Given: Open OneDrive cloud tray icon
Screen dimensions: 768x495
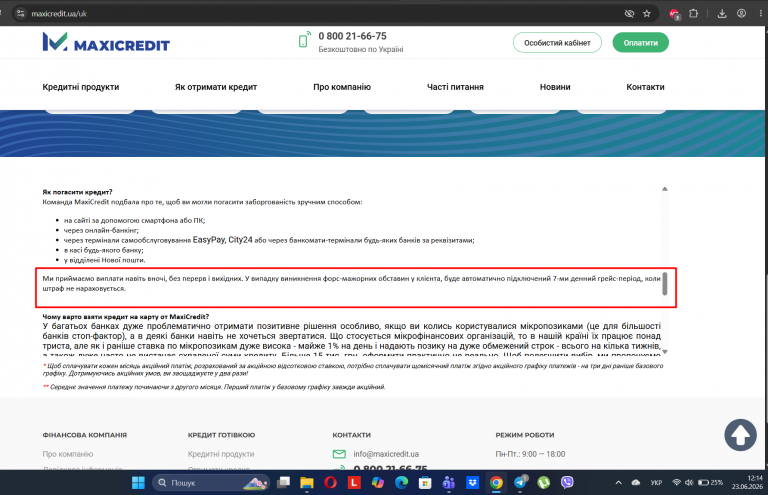Looking at the screenshot, I should (x=636, y=483).
